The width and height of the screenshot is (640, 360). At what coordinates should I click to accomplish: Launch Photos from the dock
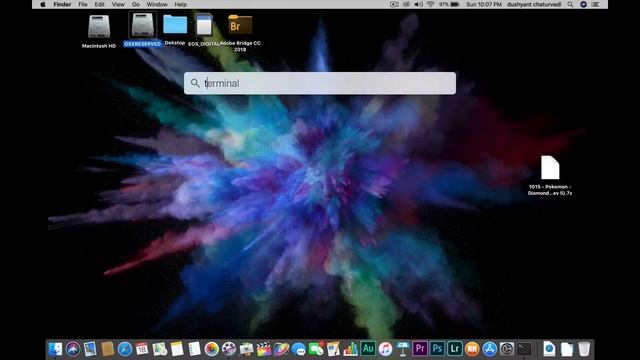[211, 349]
